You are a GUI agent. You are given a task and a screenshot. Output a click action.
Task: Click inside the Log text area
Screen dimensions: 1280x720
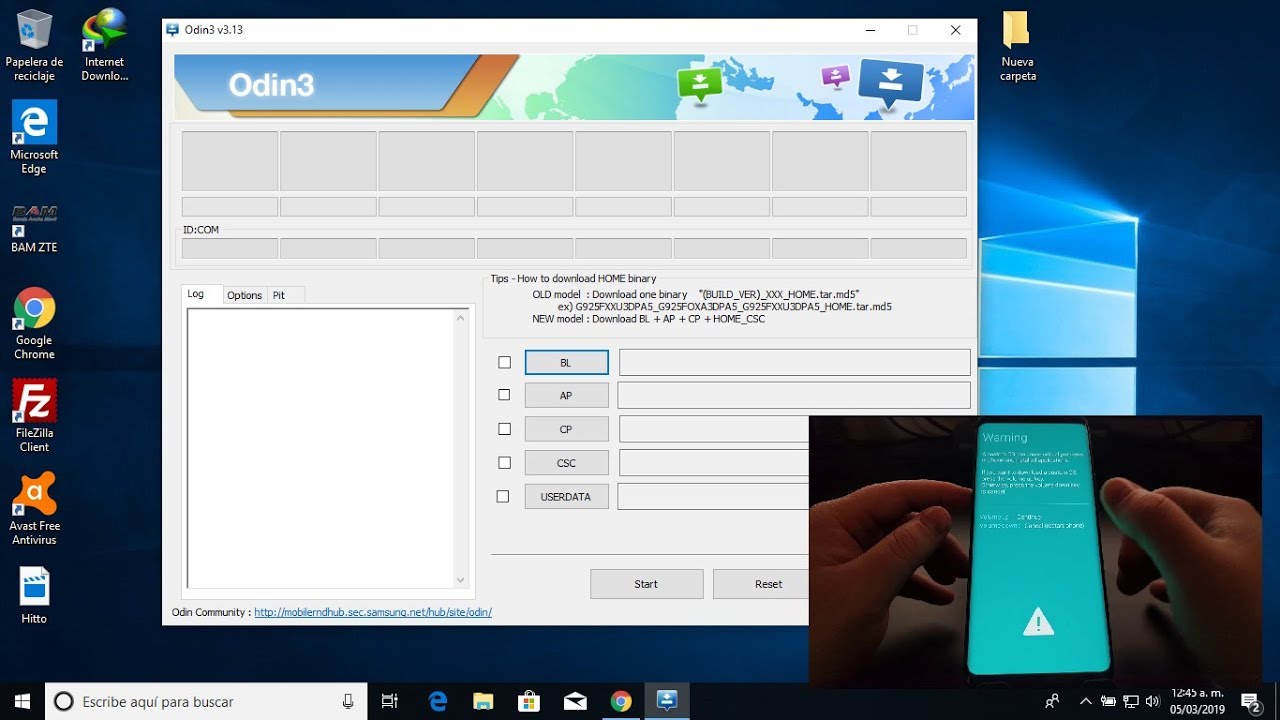[x=320, y=448]
